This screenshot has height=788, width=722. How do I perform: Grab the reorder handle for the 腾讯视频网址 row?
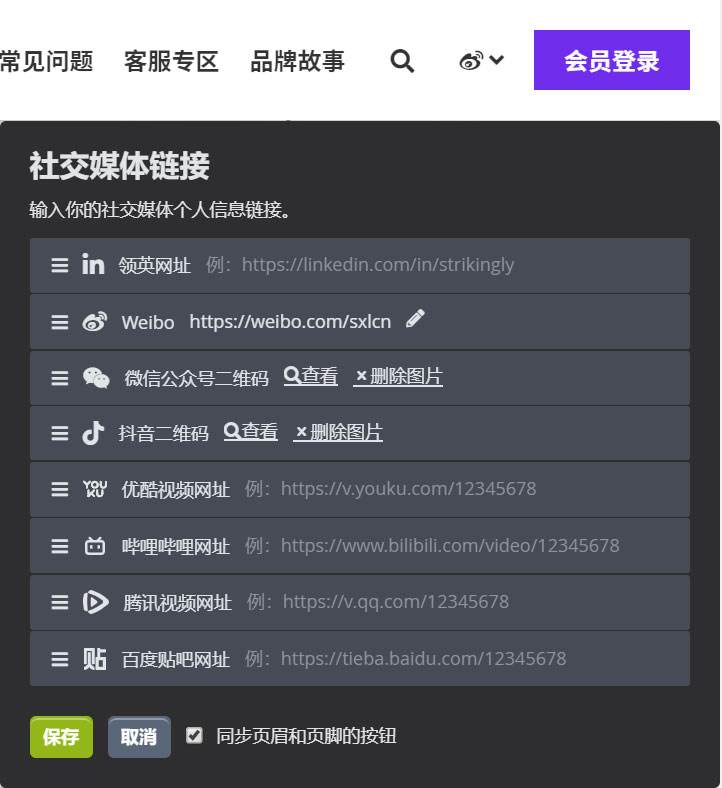pyautogui.click(x=60, y=602)
